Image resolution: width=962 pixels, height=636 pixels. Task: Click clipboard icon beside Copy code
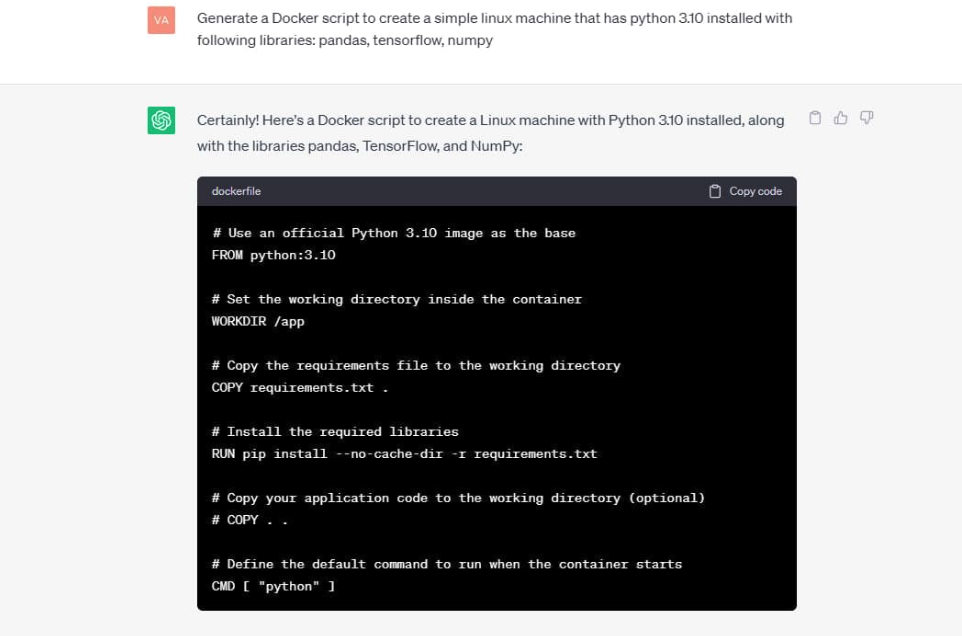[715, 191]
